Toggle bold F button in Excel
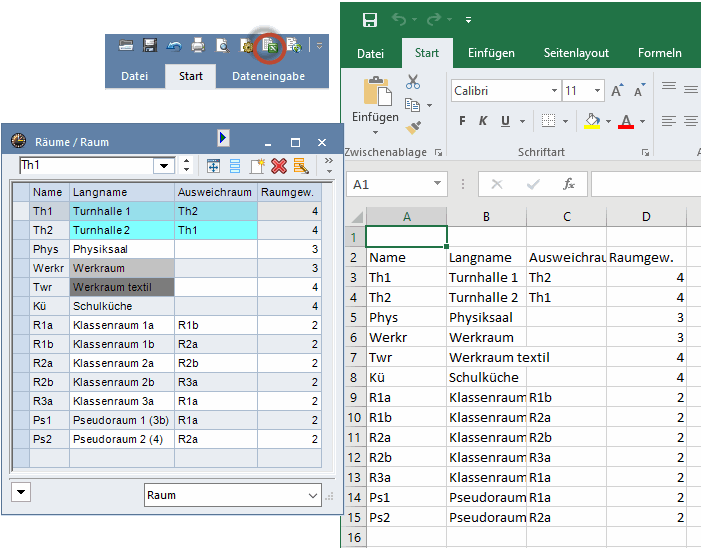 (462, 121)
